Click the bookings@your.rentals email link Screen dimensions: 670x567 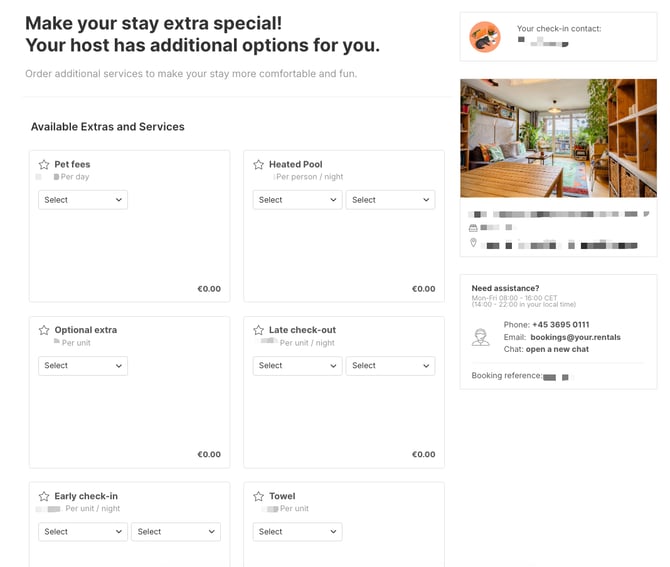[575, 337]
